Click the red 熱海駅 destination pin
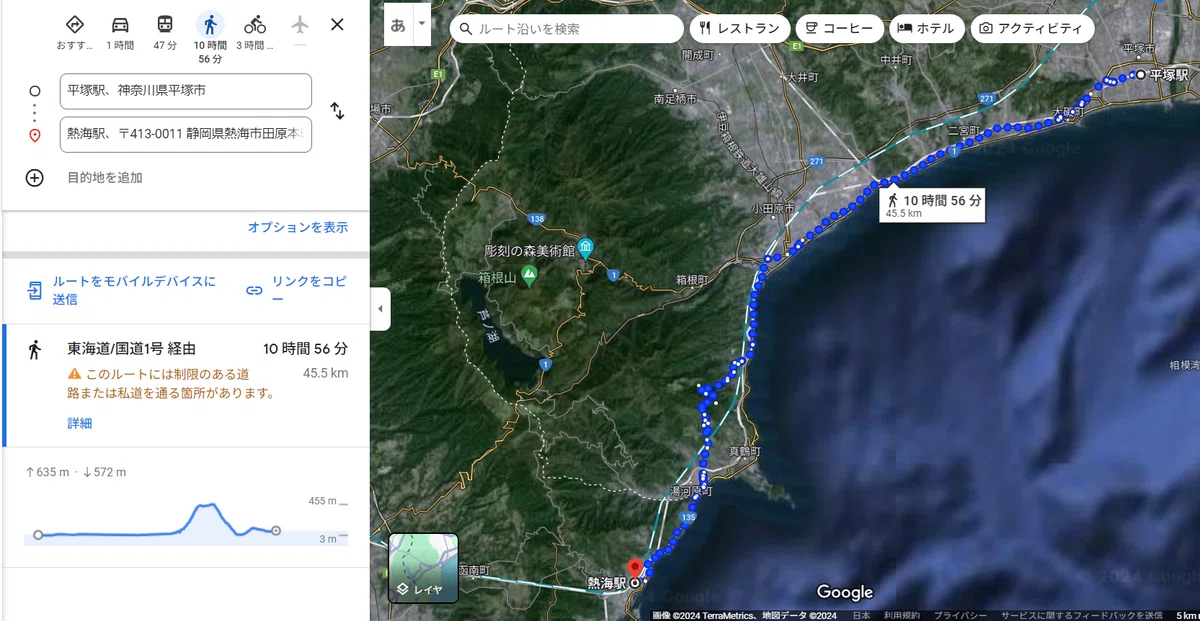 pos(634,568)
